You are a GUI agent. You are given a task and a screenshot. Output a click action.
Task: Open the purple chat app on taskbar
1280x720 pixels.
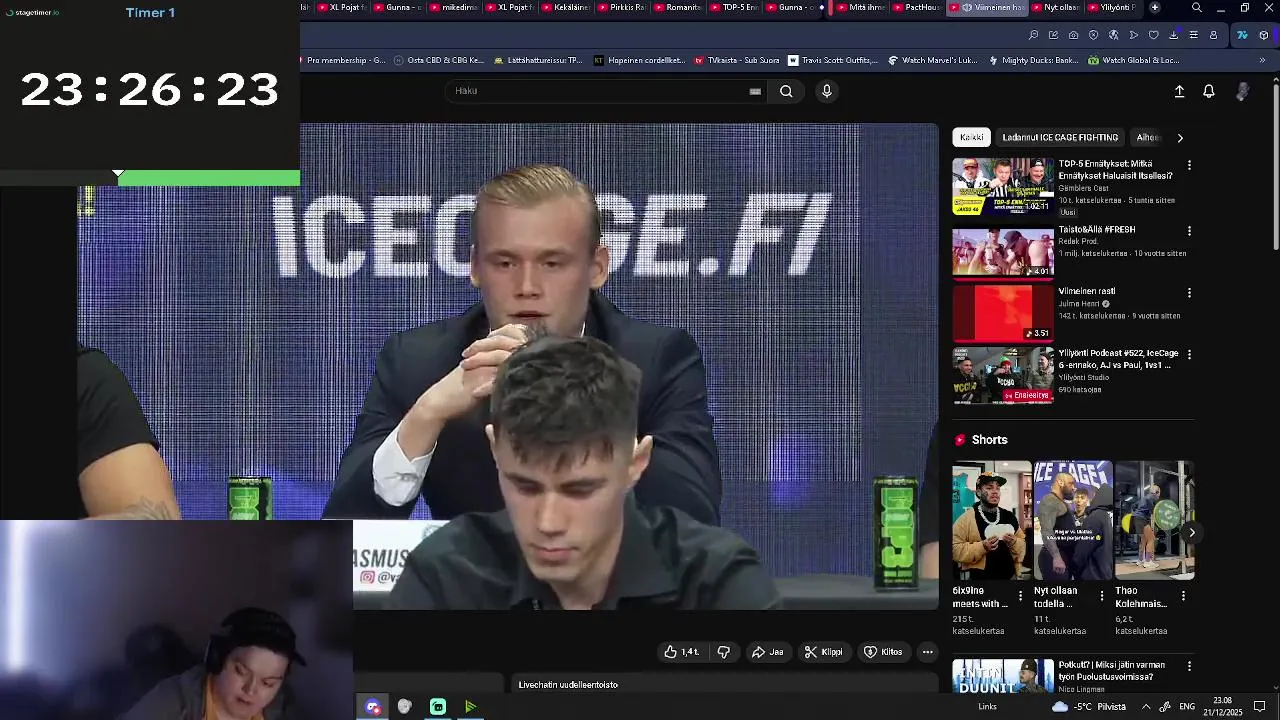tap(372, 707)
